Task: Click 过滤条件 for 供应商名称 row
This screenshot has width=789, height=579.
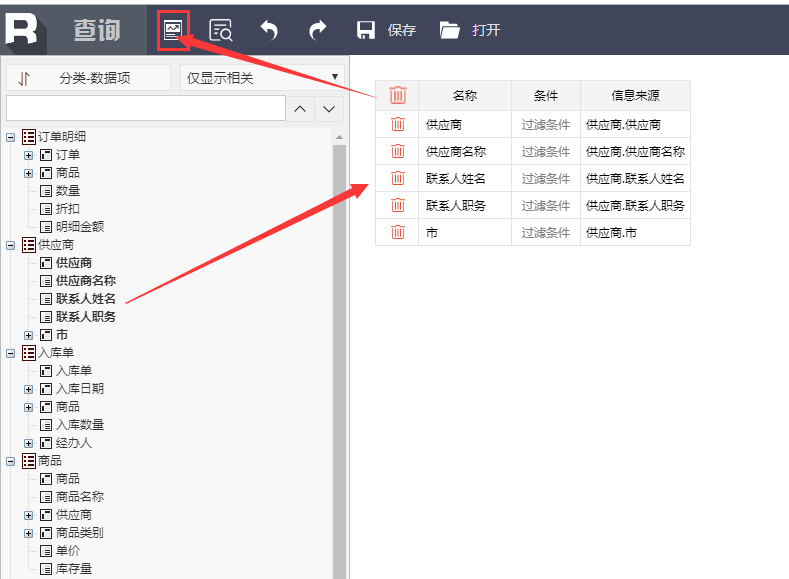Action: click(x=546, y=151)
